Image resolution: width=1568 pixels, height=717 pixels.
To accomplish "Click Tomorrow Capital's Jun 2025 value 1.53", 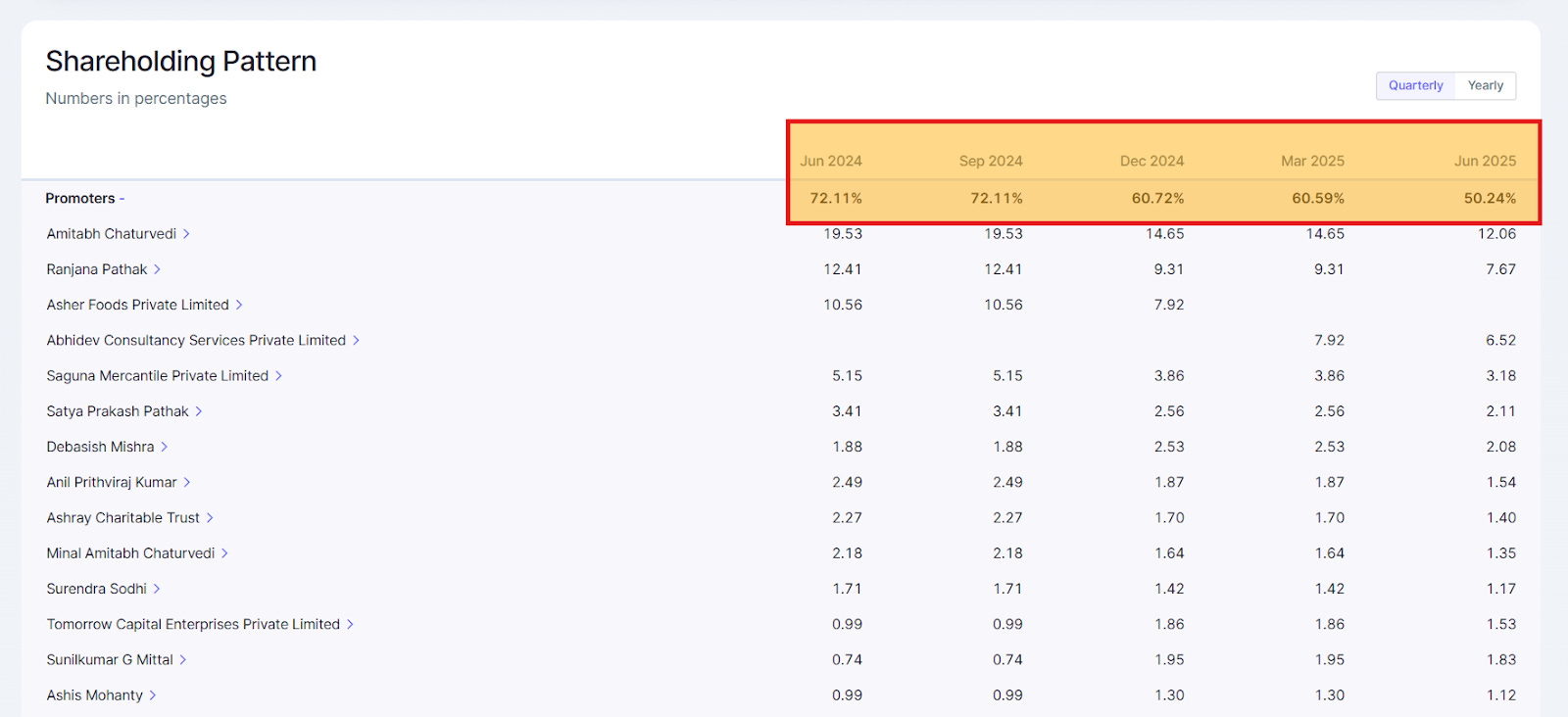I will coord(1500,624).
